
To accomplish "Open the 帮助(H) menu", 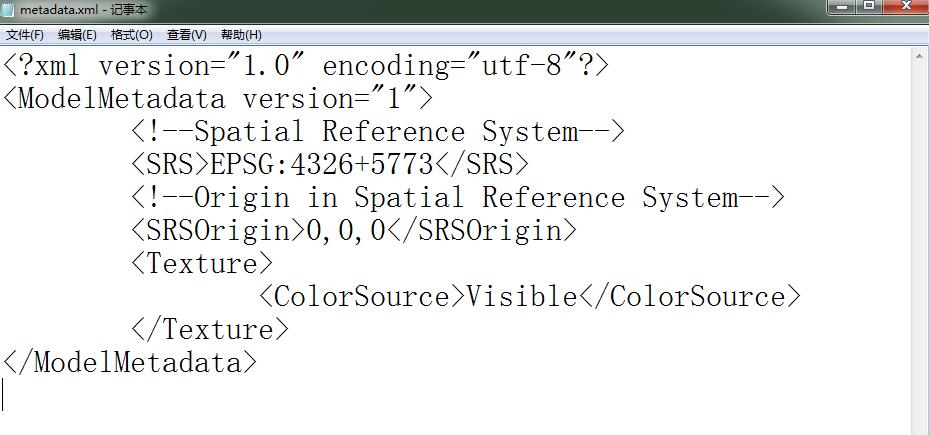I will click(x=241, y=35).
